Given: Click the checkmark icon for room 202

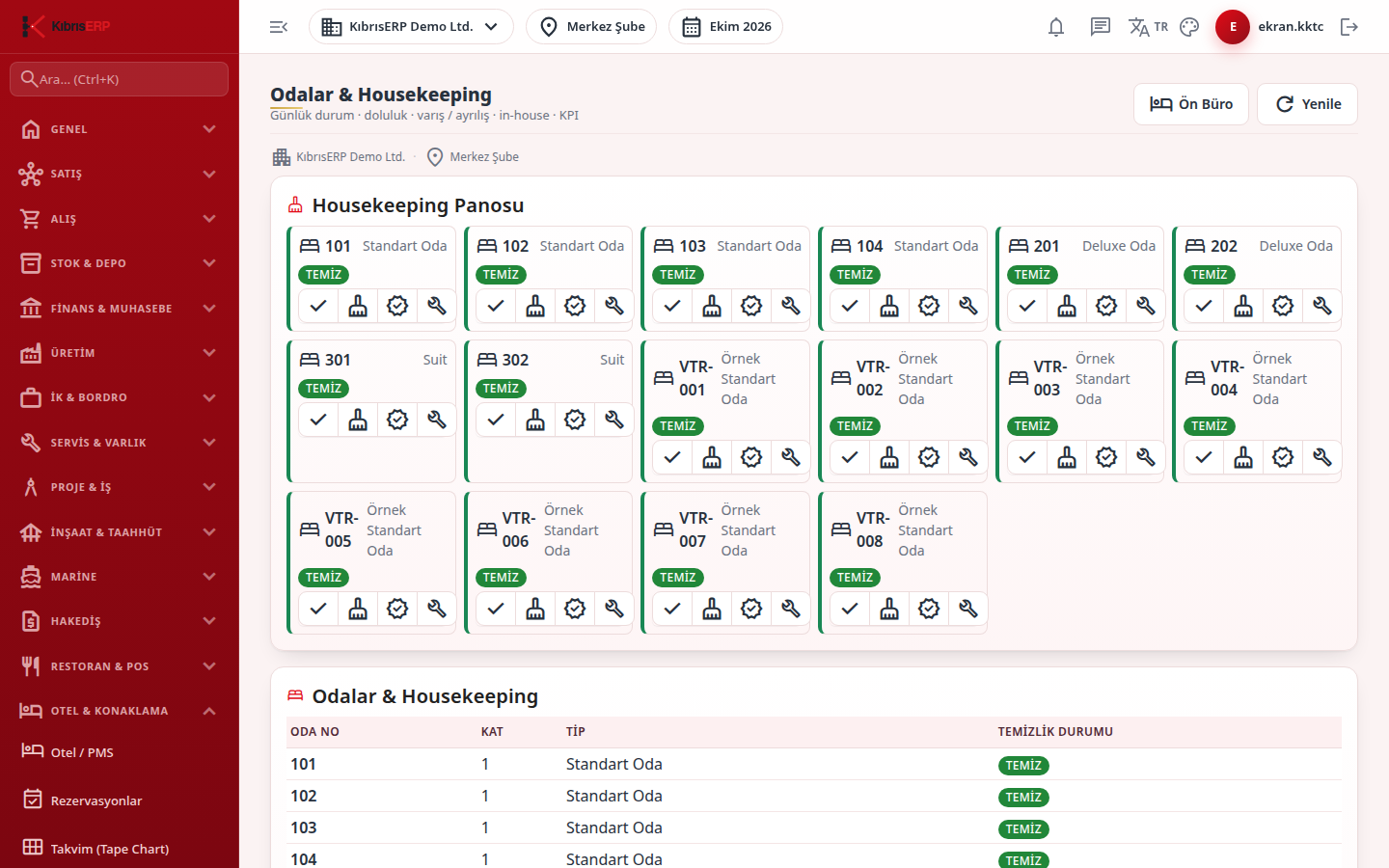Looking at the screenshot, I should coord(1204,306).
